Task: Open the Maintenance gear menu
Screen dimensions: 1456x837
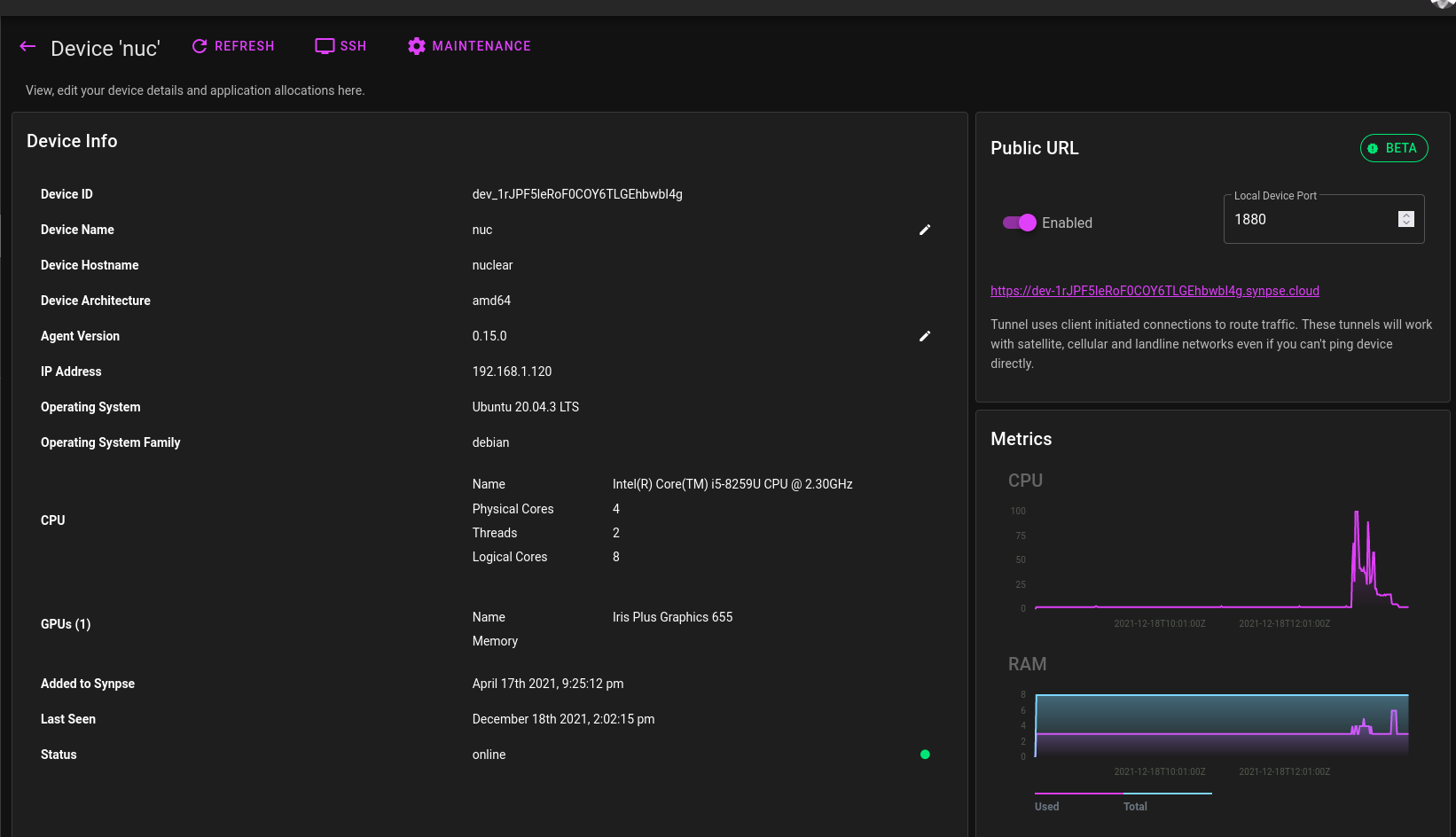Action: click(469, 46)
